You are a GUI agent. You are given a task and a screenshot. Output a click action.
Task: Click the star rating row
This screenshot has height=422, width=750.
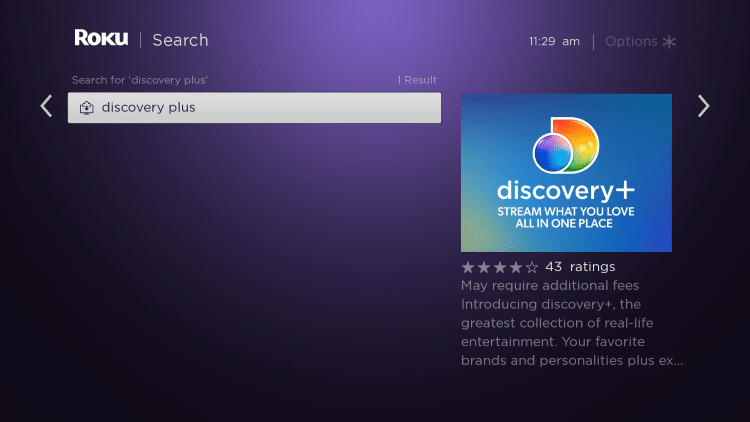[499, 267]
